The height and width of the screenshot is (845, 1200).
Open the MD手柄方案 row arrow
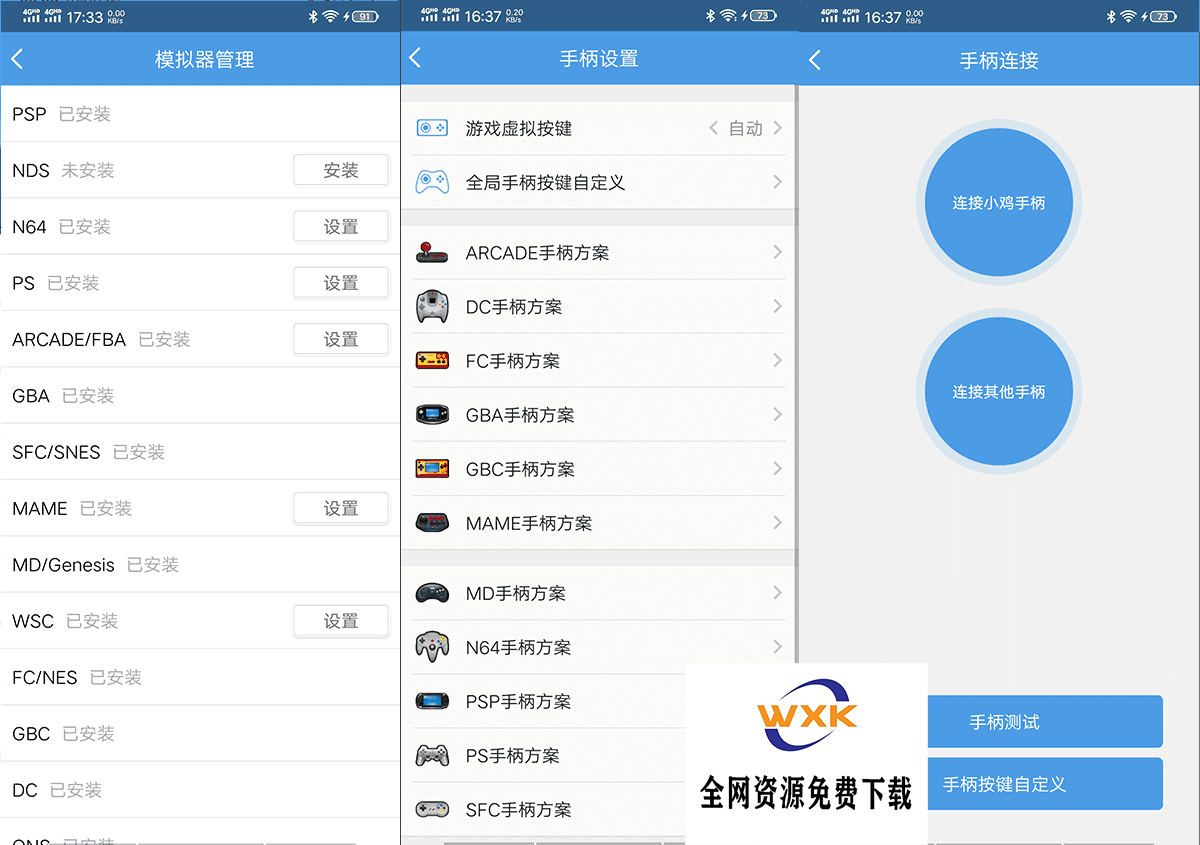(777, 593)
